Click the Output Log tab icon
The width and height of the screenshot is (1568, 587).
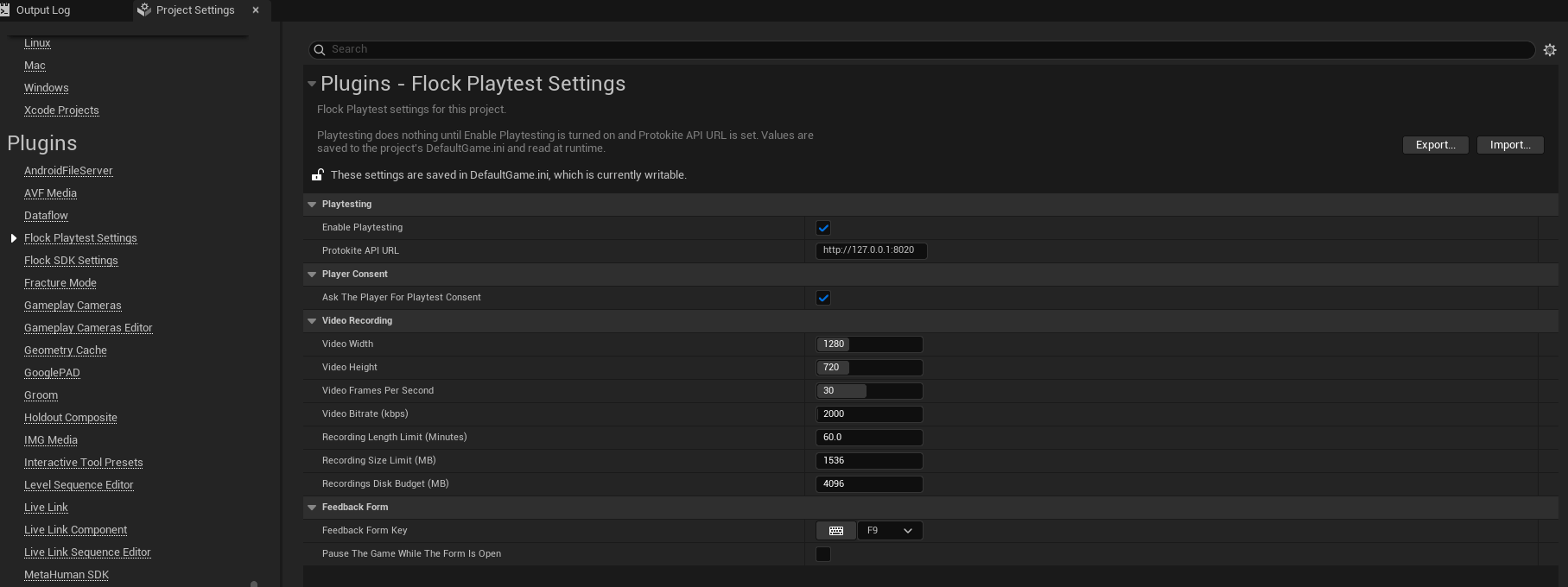4,10
